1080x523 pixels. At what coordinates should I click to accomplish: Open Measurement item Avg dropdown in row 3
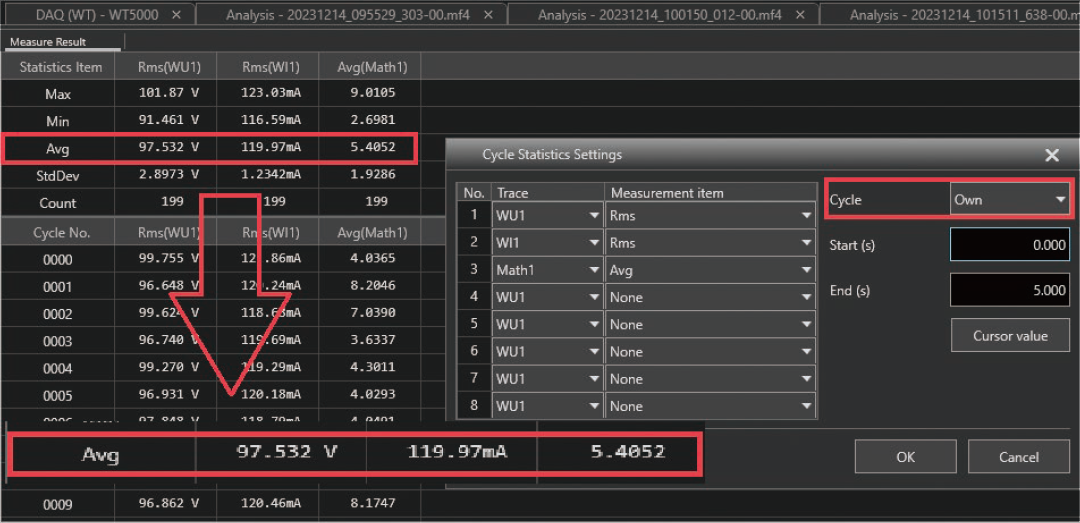tap(710, 270)
